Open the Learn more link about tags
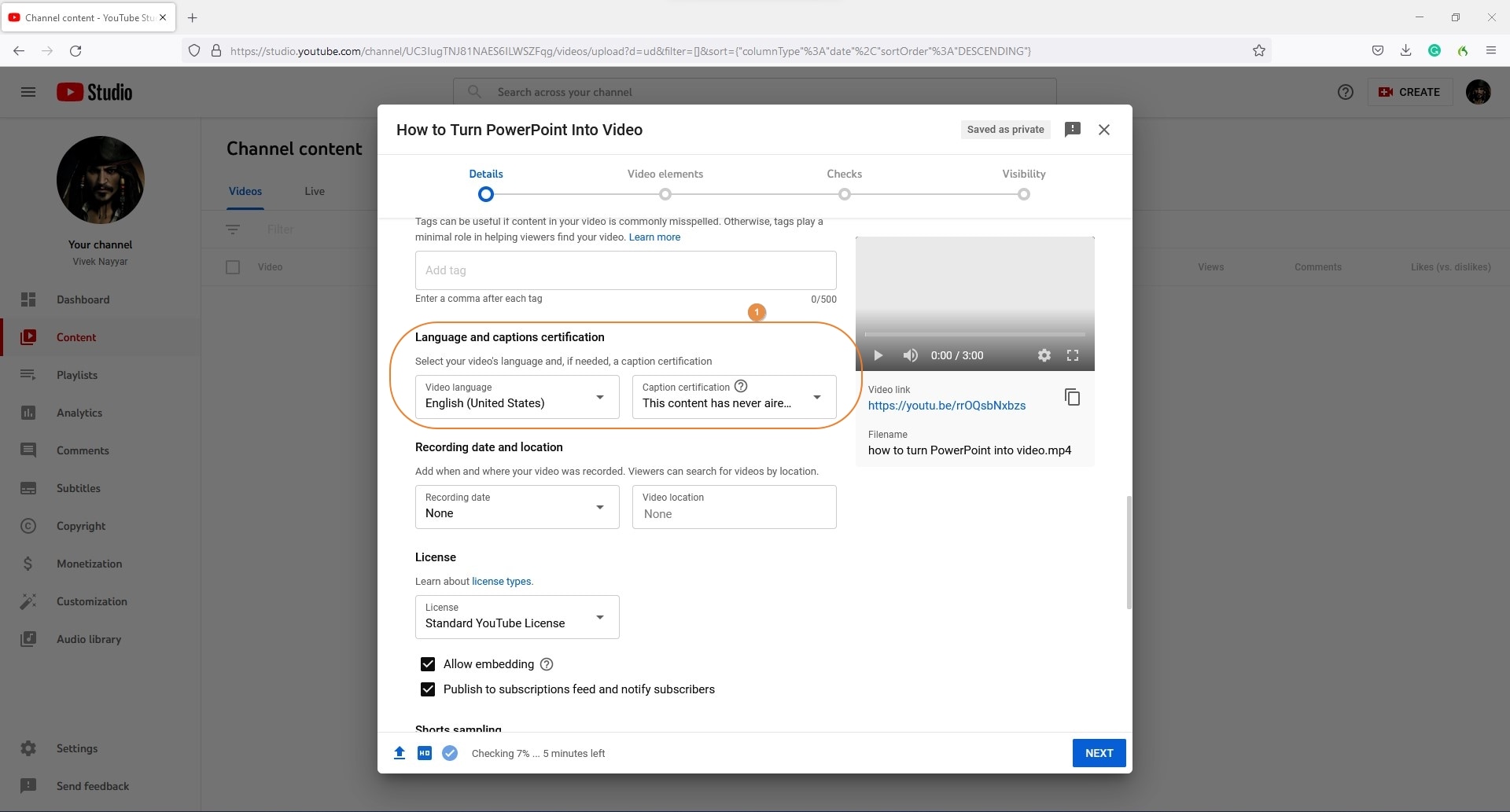The width and height of the screenshot is (1510, 812). click(x=654, y=237)
